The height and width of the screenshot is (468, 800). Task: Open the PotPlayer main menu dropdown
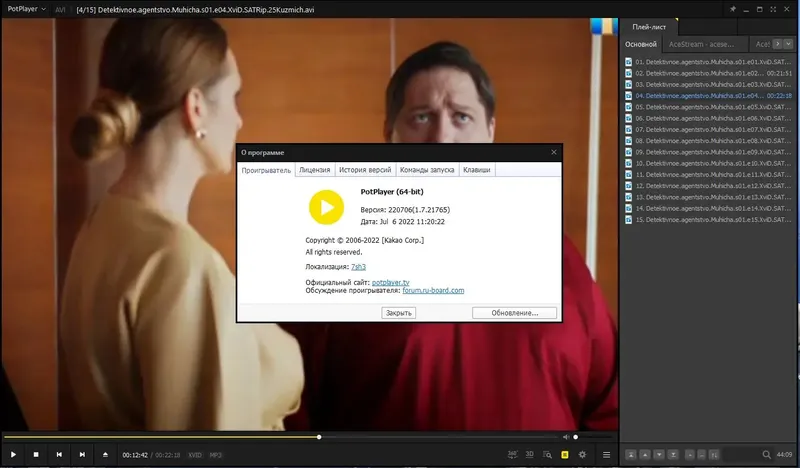(27, 9)
